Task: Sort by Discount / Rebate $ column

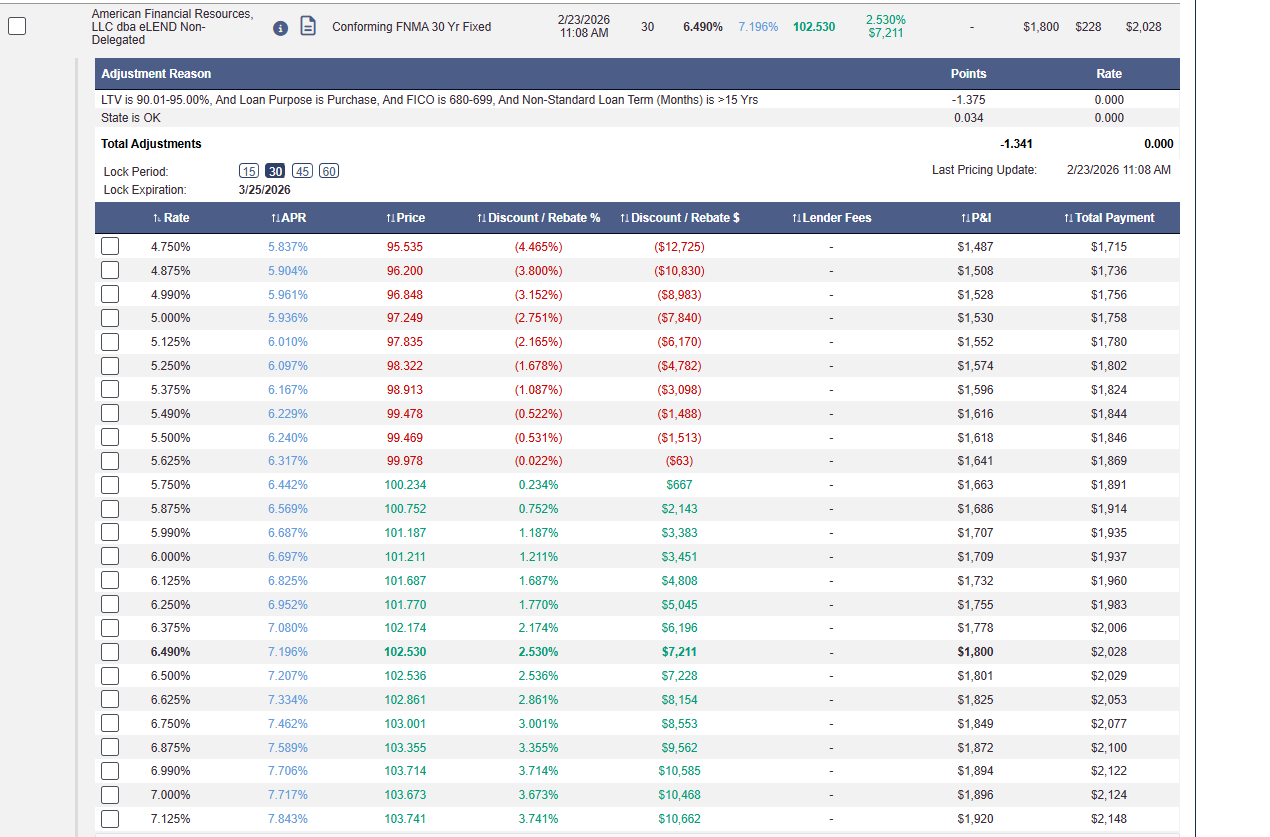Action: coord(680,218)
